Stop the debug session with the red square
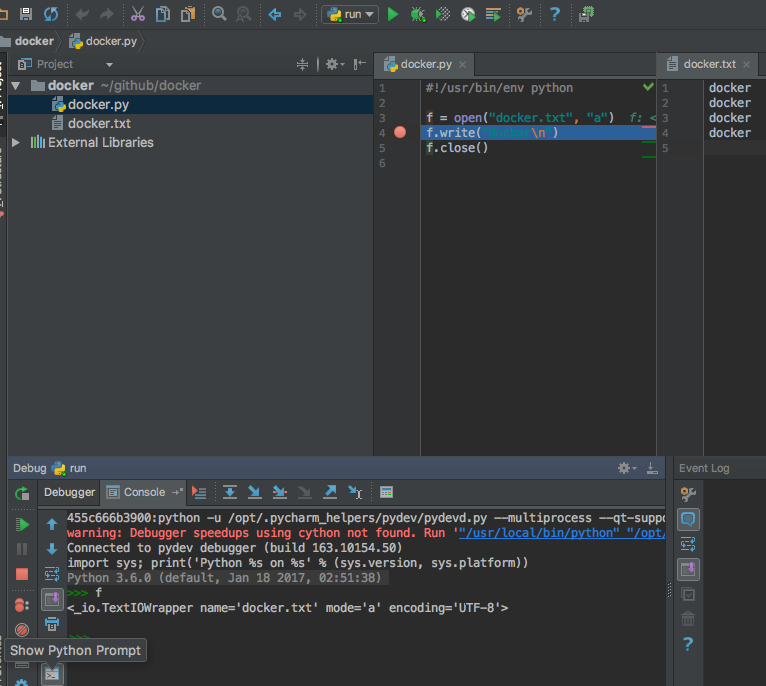The width and height of the screenshot is (766, 686). click(22, 574)
